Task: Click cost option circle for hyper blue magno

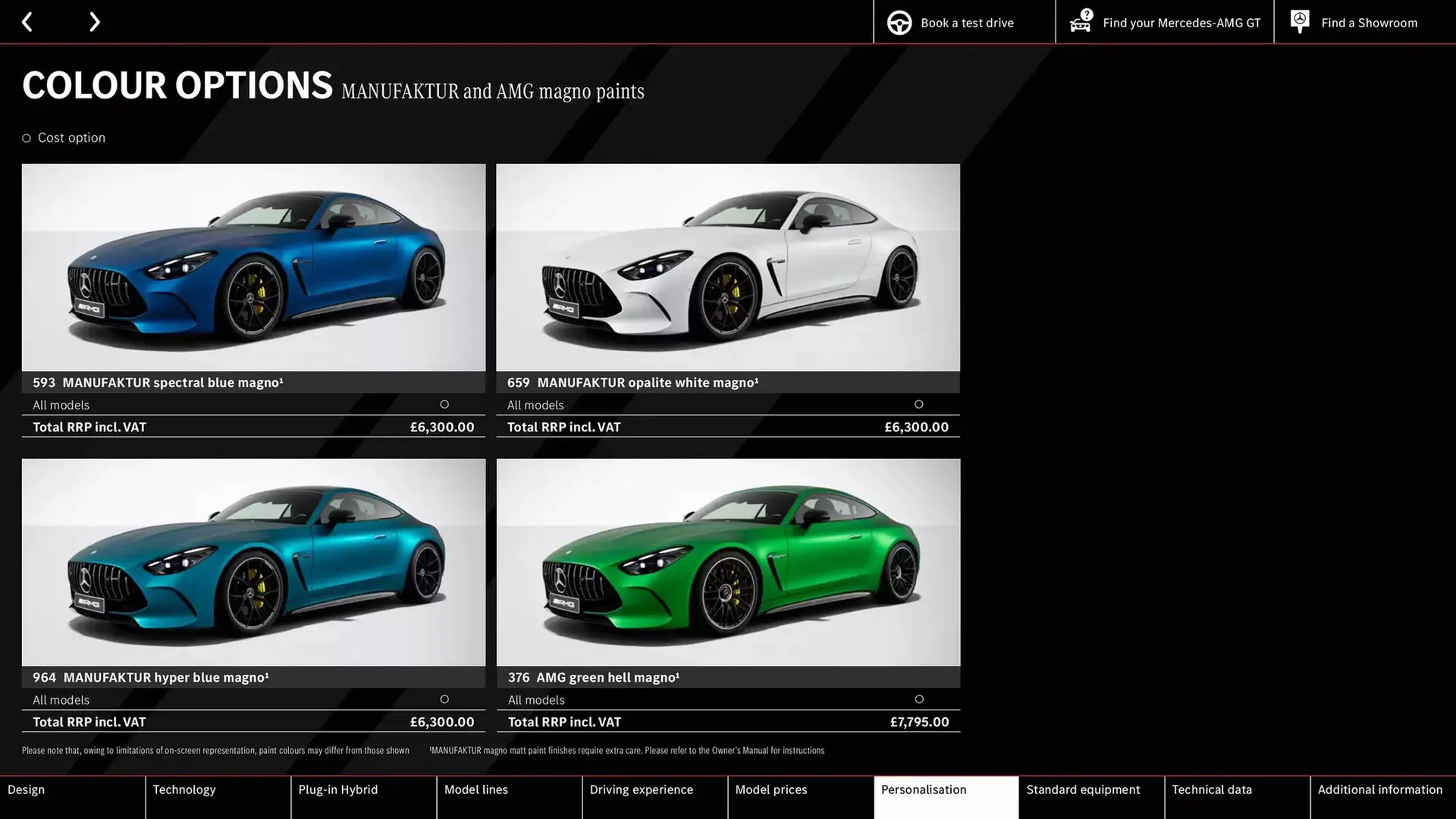Action: click(x=444, y=699)
